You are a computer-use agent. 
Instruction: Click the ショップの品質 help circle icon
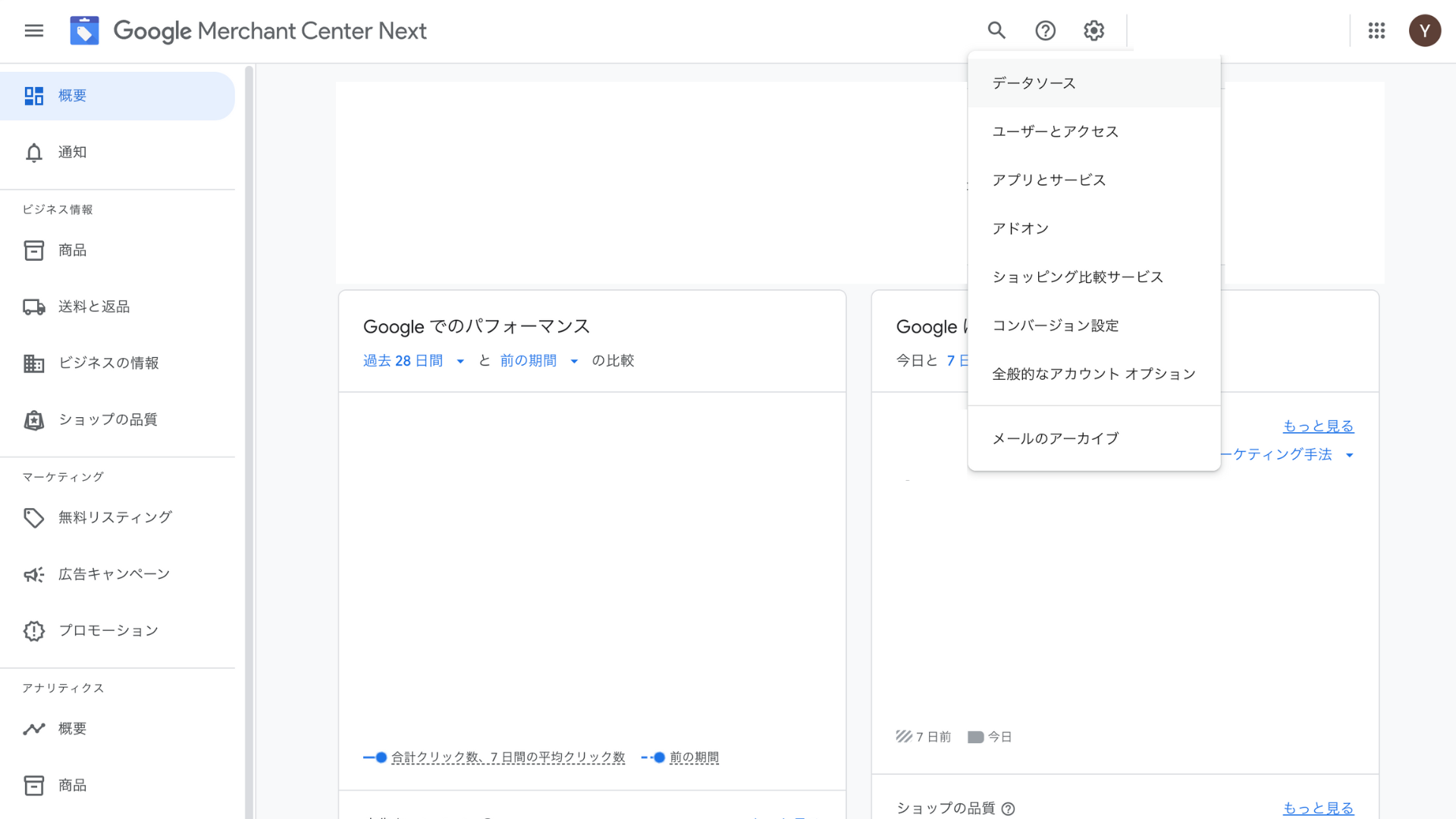pos(1008,808)
